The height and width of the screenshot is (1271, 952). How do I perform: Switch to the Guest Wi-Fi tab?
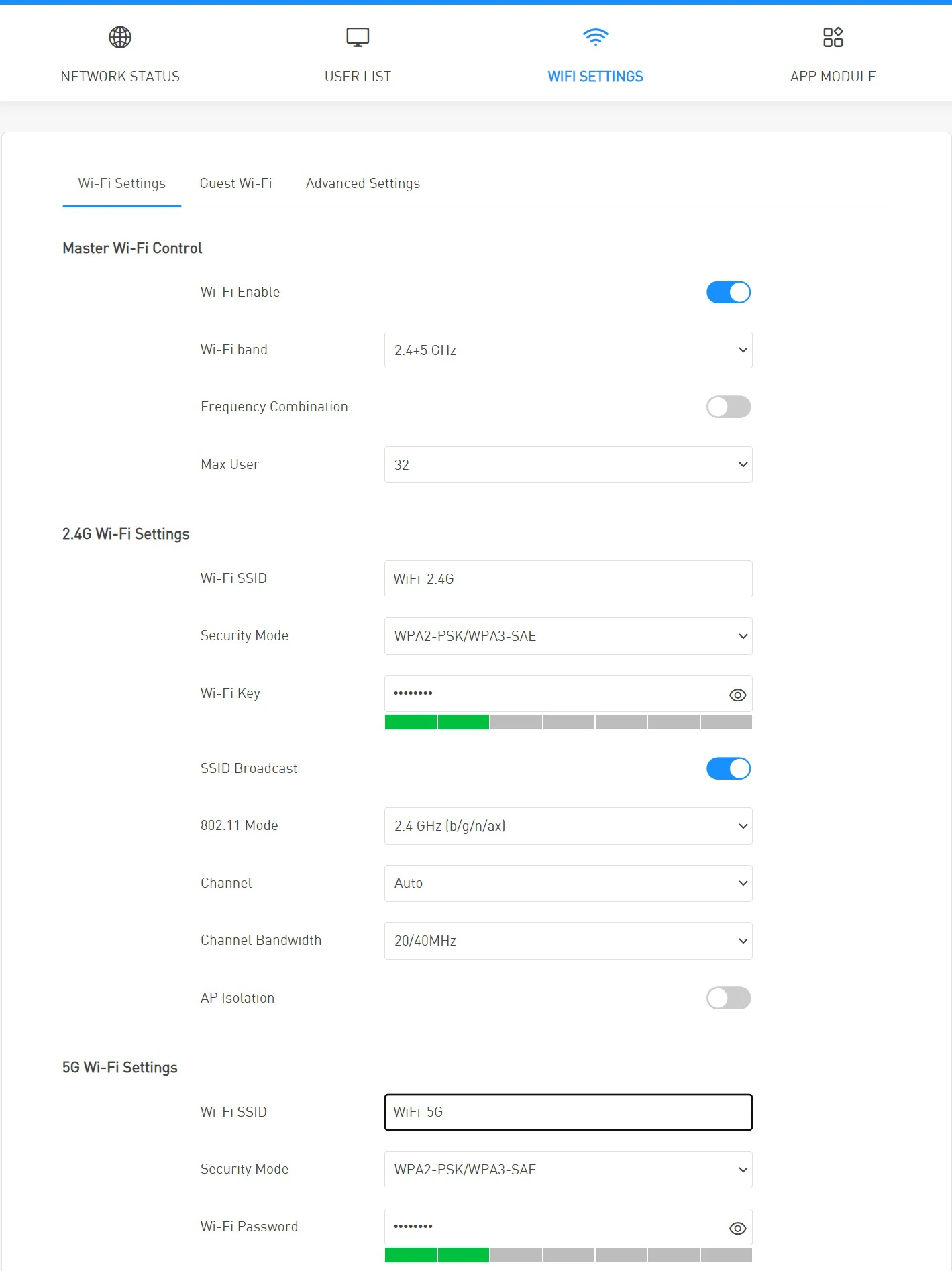coord(235,184)
